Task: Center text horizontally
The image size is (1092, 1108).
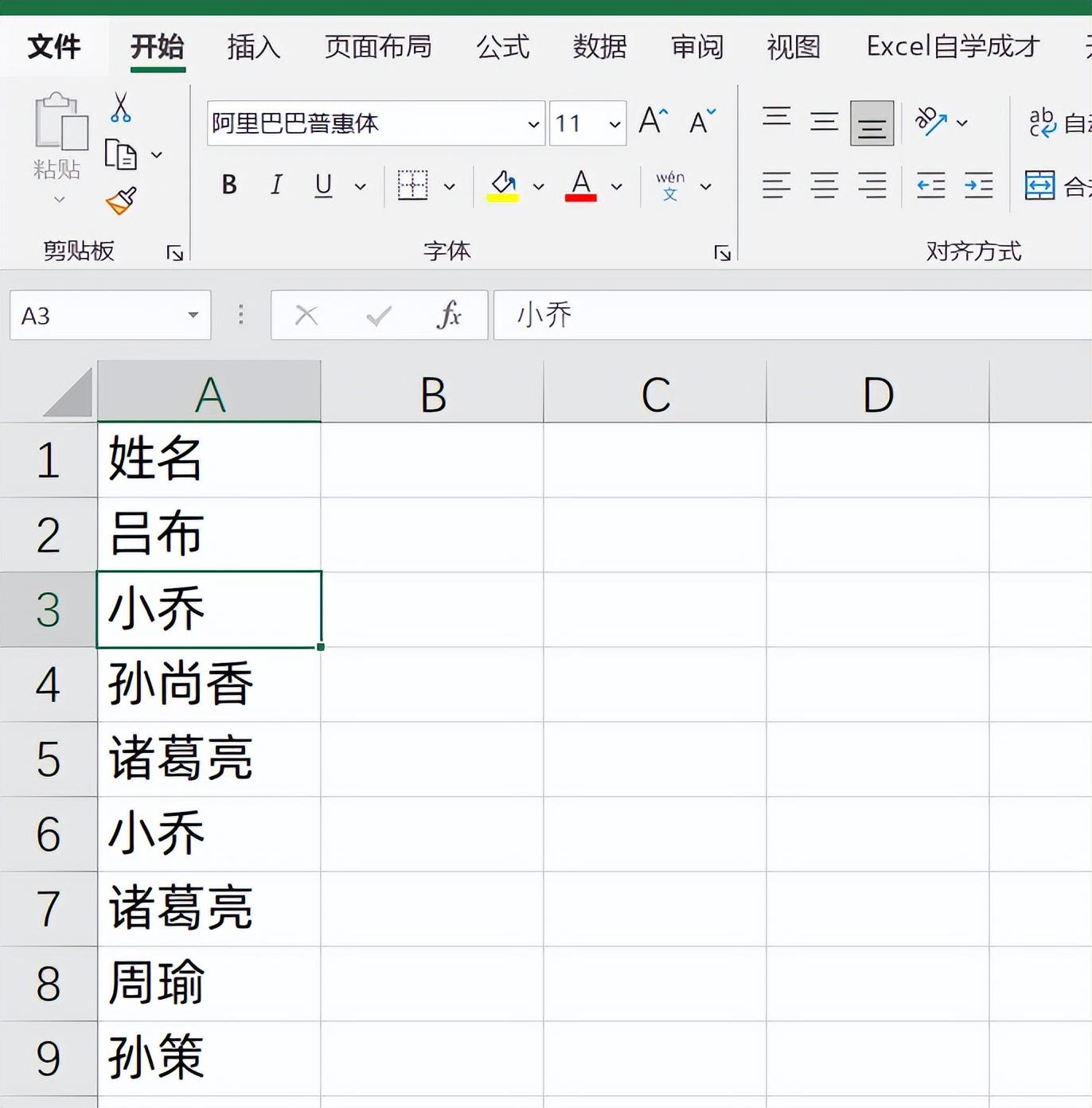Action: pyautogui.click(x=825, y=185)
